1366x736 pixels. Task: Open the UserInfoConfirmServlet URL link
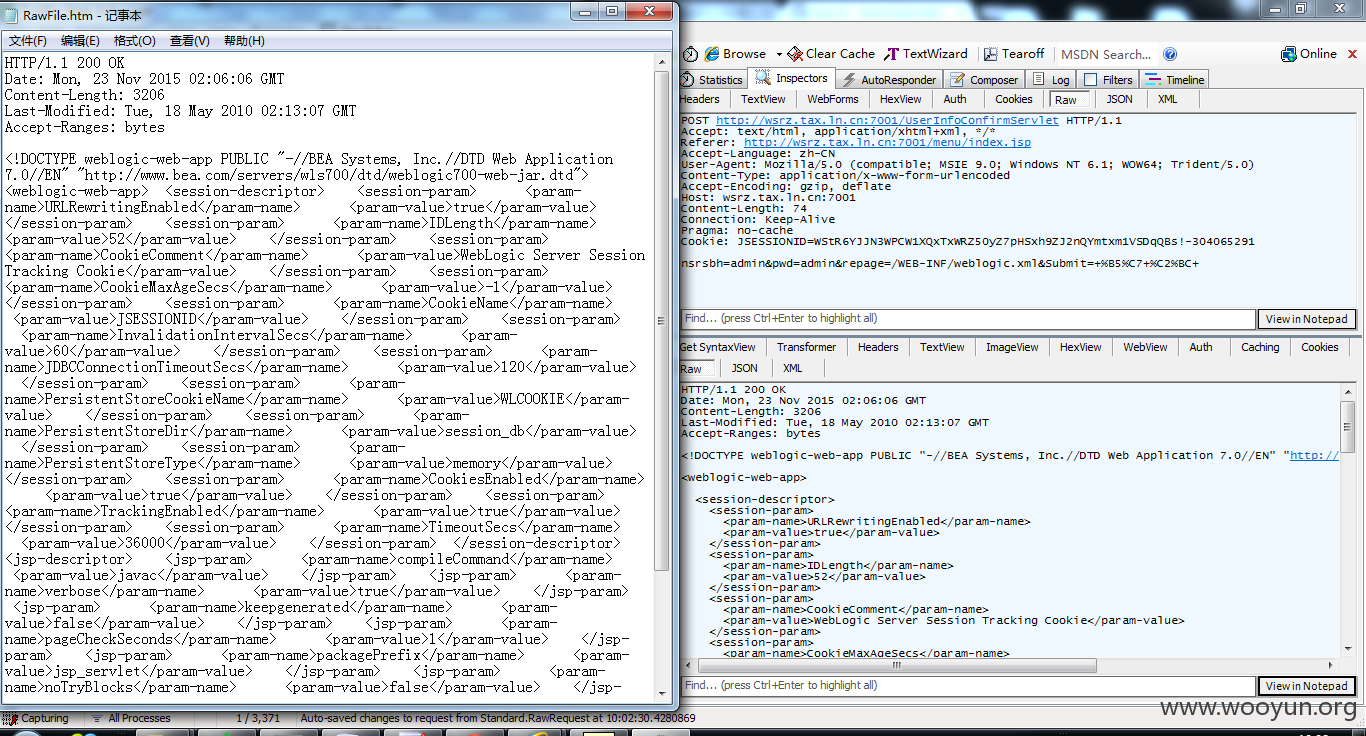(887, 120)
